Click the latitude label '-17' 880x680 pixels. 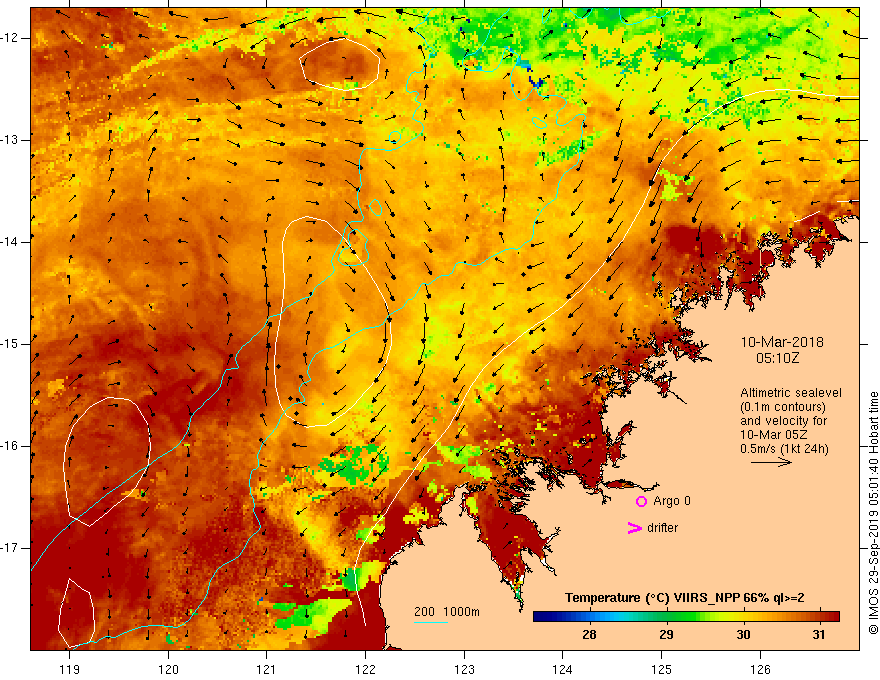tap(11, 548)
